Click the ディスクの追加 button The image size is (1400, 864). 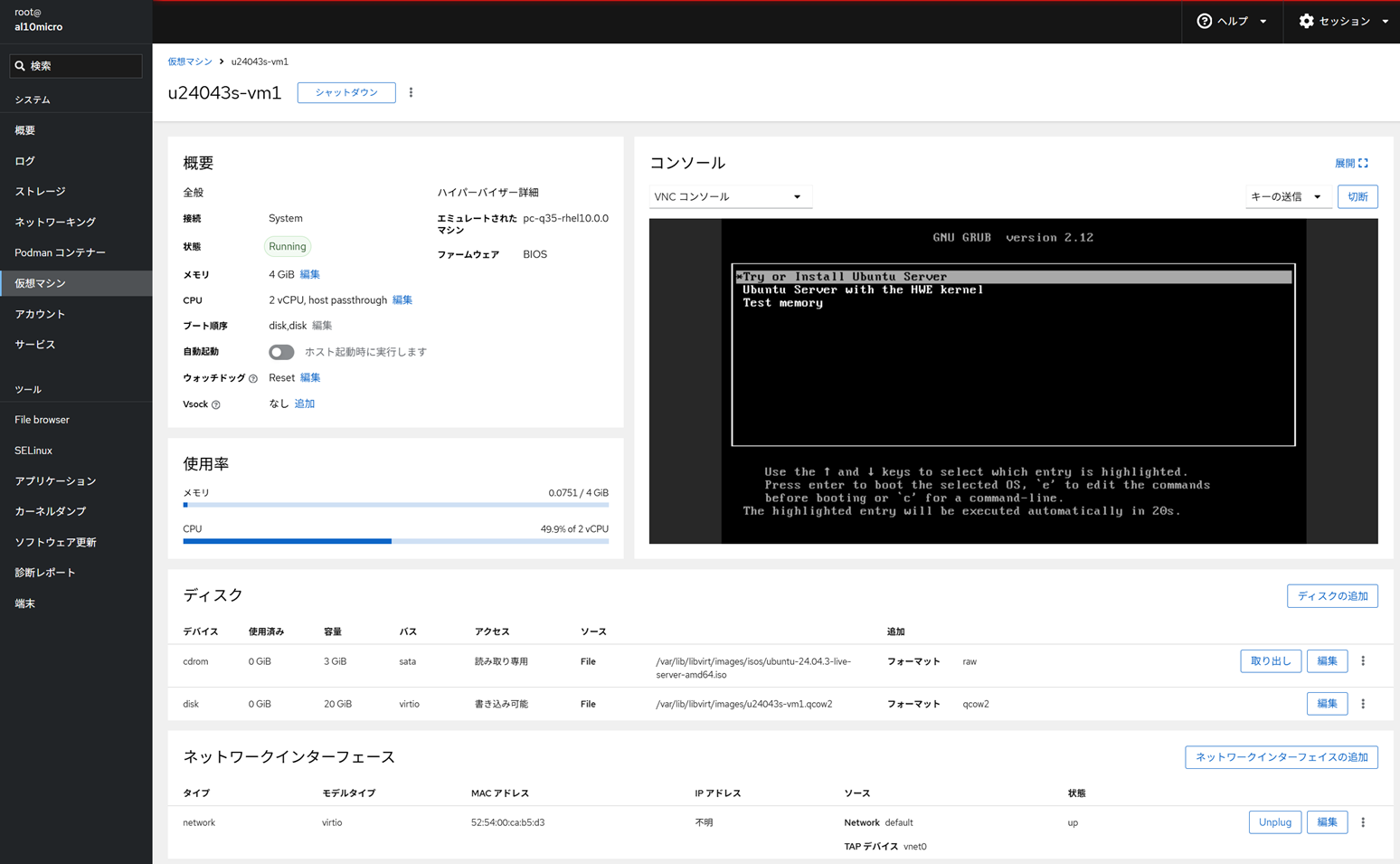pyautogui.click(x=1332, y=596)
